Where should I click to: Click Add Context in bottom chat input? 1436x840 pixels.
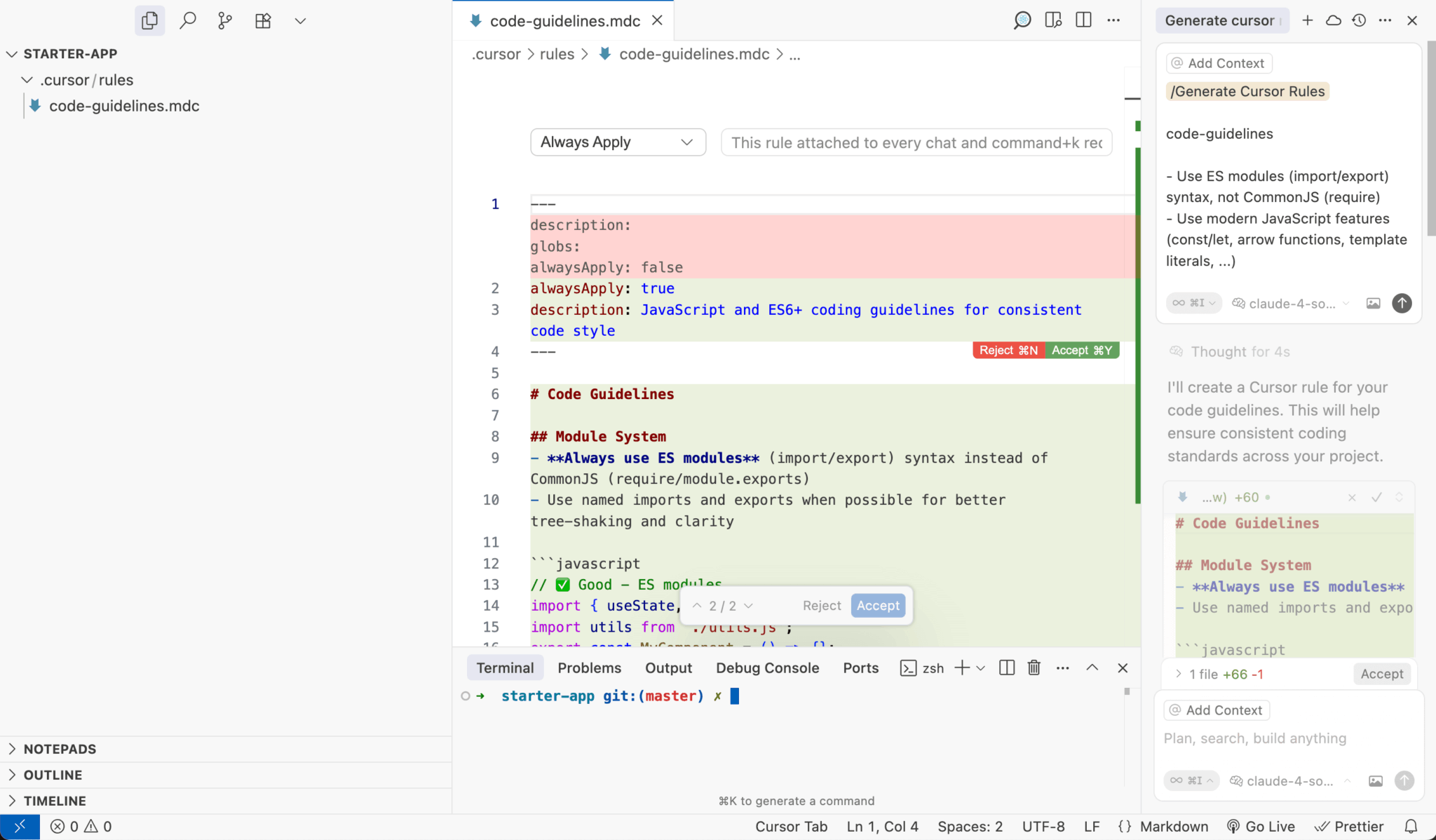coord(1217,710)
